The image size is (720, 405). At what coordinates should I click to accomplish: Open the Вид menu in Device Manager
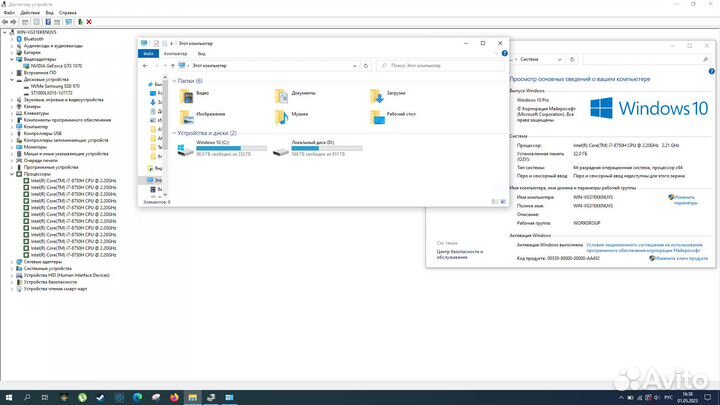[50, 13]
